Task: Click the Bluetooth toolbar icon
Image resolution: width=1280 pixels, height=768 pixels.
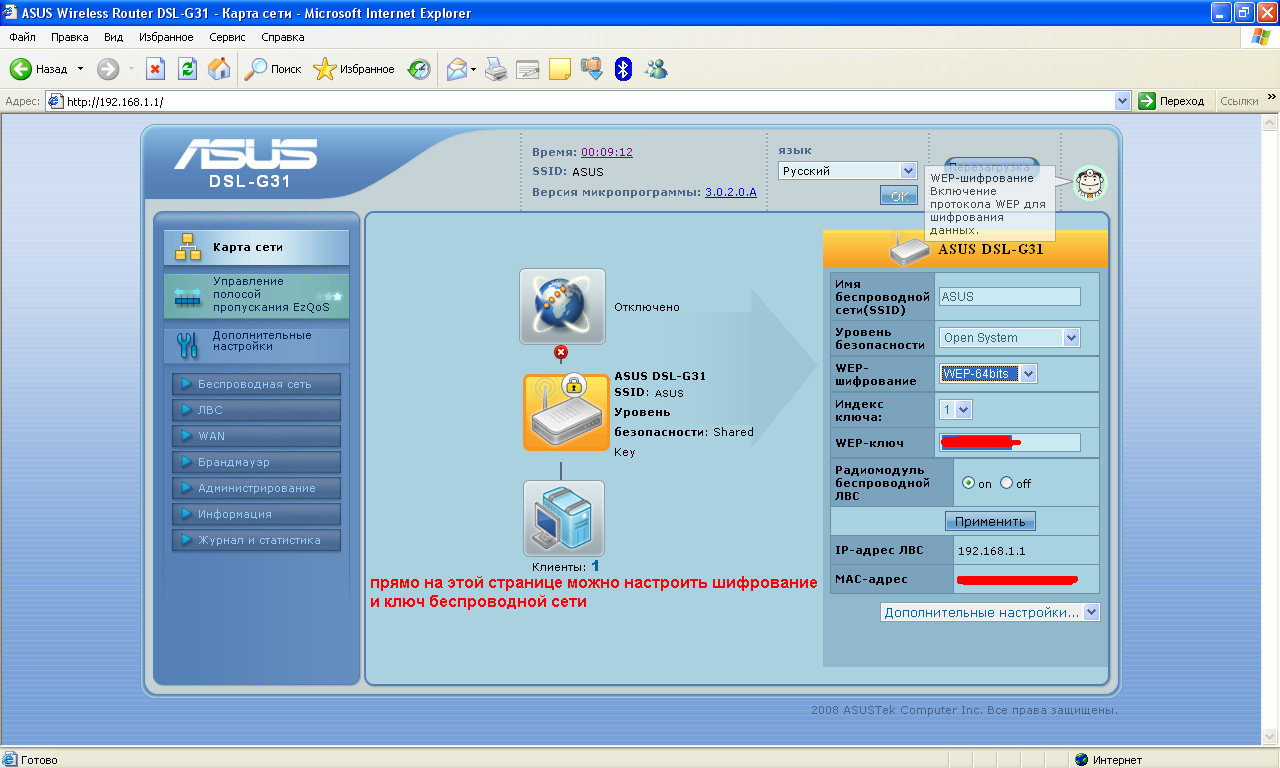Action: coord(623,69)
